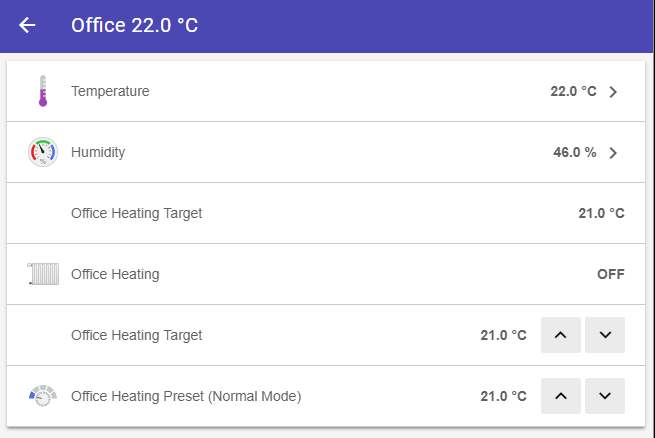The width and height of the screenshot is (655, 438).
Task: Select the Office Heating row label
Action: (115, 274)
